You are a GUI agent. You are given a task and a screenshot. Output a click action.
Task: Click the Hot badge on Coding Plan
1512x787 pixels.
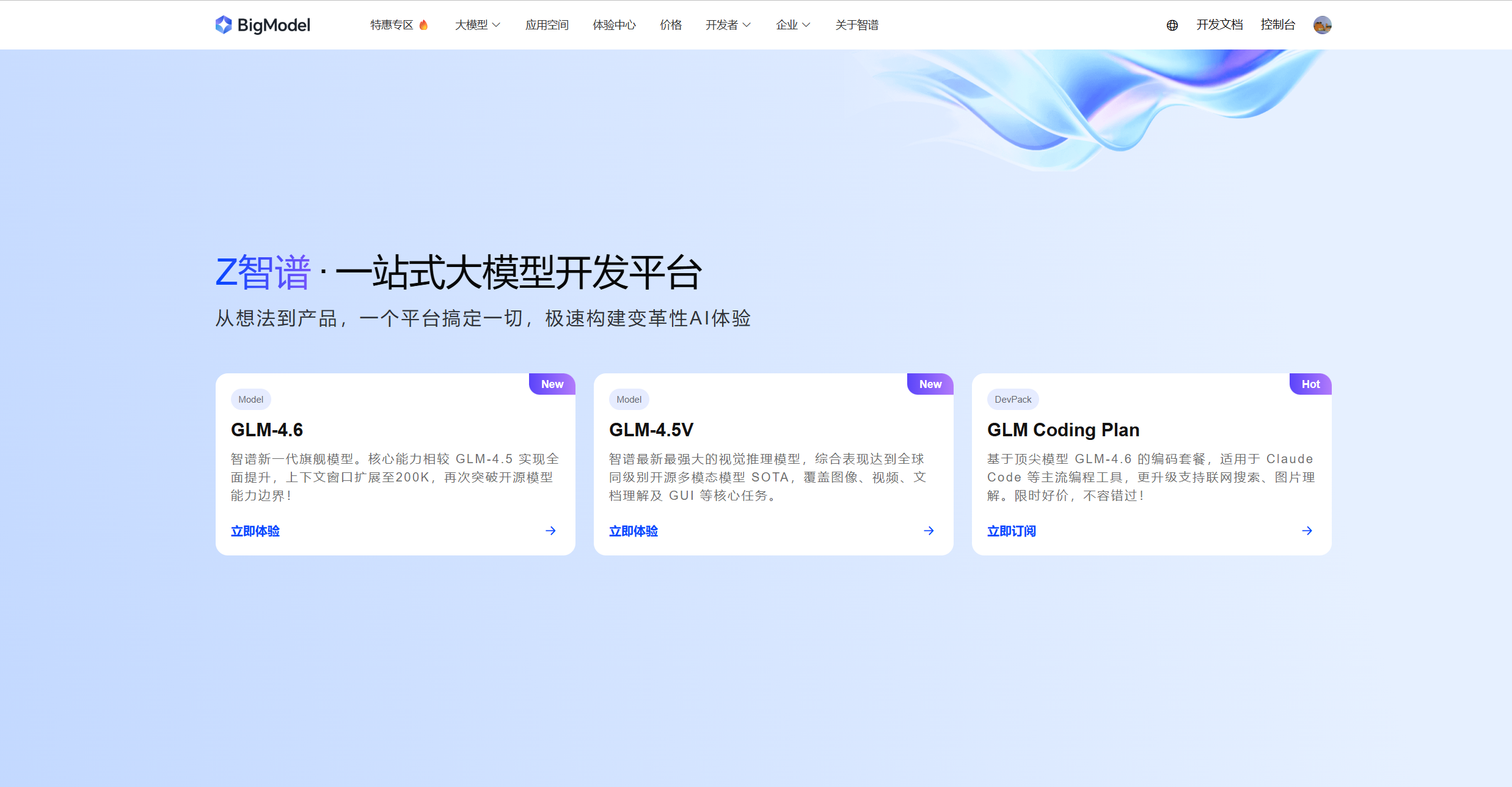[1310, 384]
